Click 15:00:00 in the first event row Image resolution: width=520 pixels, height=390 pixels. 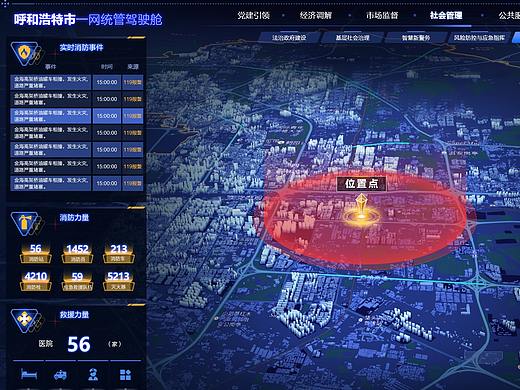107,82
